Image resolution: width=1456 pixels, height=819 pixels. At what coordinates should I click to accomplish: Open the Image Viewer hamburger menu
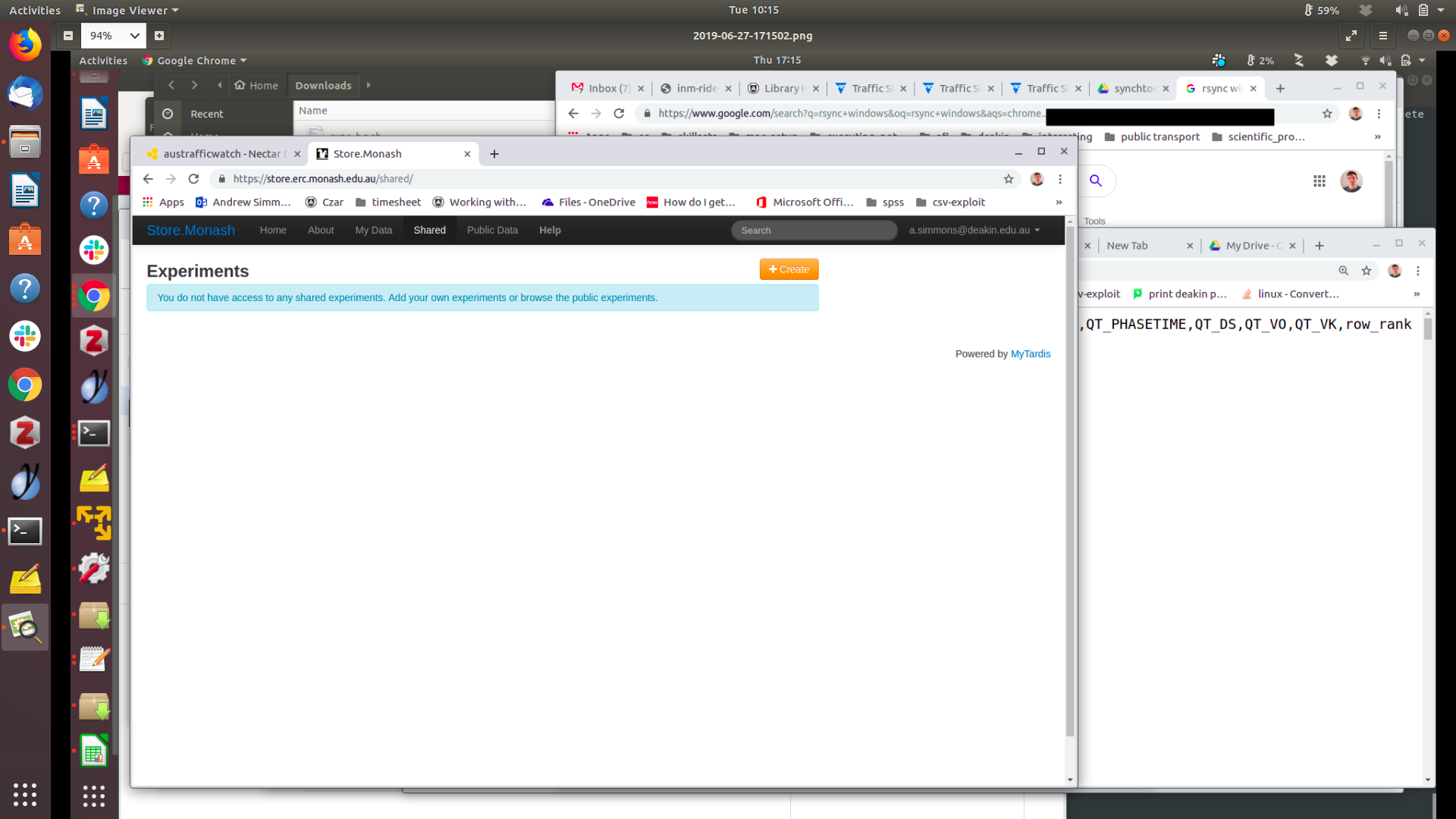(1382, 36)
